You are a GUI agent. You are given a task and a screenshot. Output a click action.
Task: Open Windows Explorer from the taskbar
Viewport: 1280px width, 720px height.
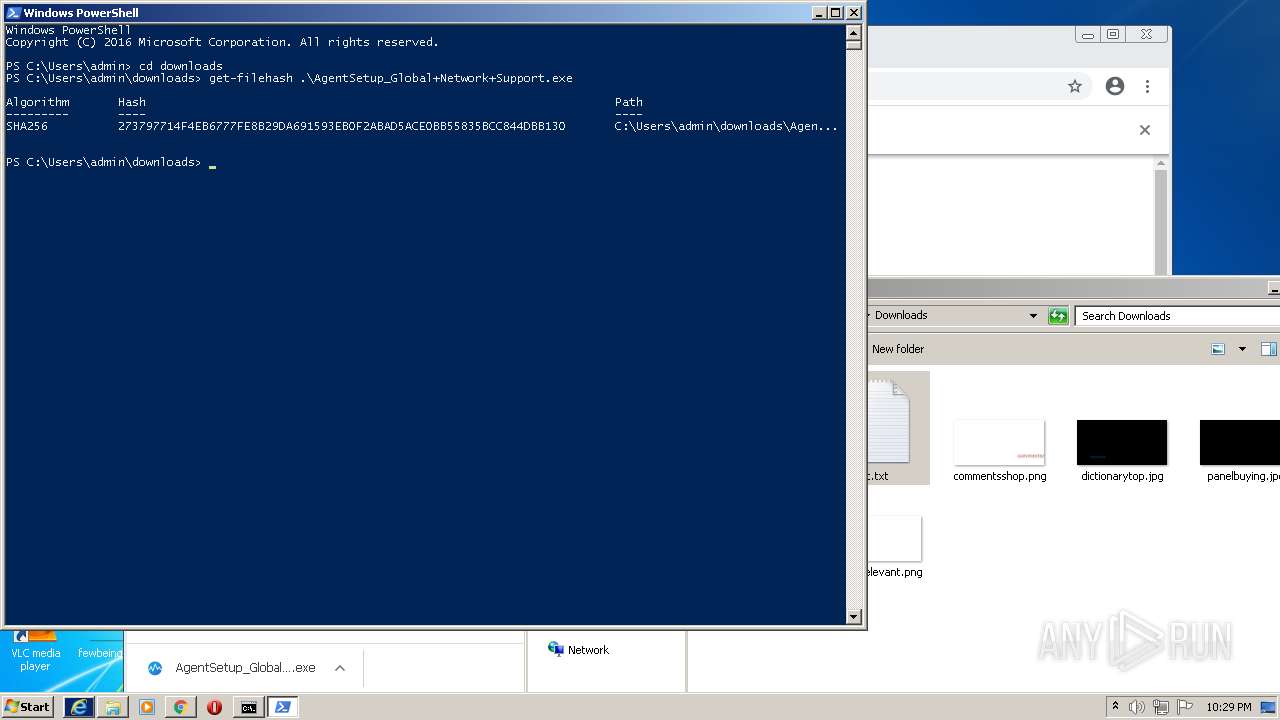pos(113,707)
